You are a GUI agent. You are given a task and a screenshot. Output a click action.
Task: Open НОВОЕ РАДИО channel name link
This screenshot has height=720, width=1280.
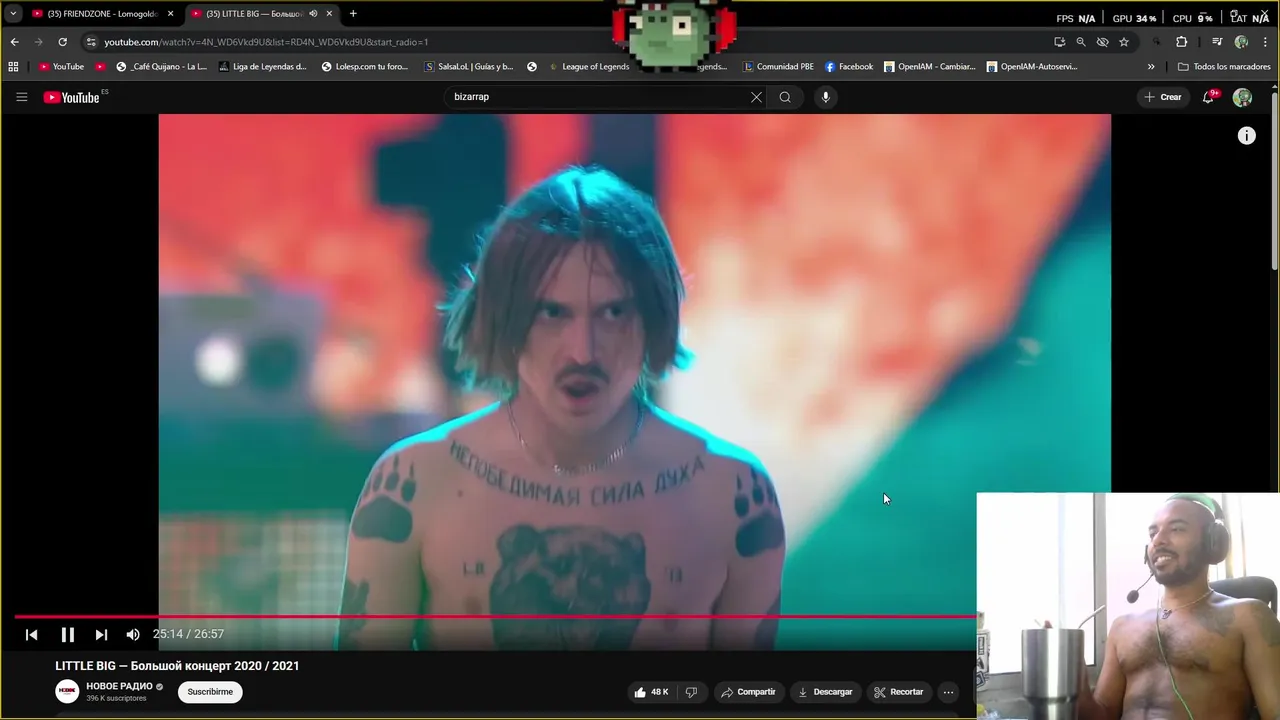[119, 686]
